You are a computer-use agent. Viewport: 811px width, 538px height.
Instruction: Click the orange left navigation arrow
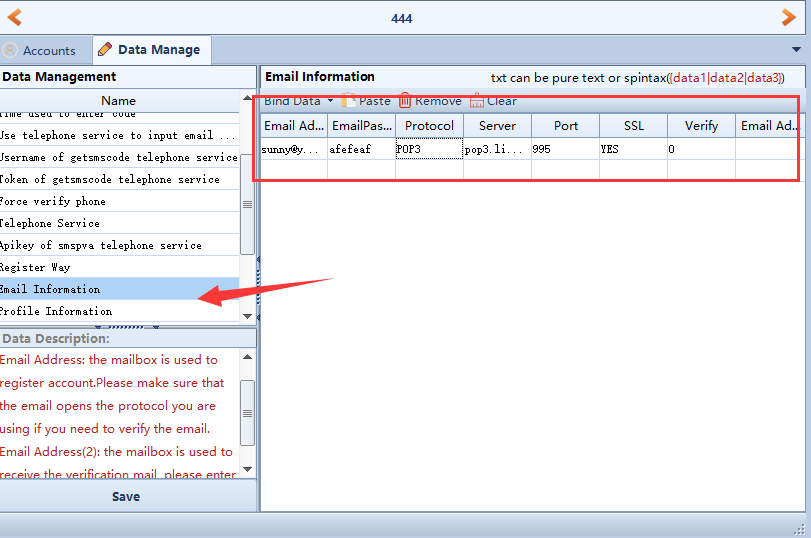pos(15,17)
